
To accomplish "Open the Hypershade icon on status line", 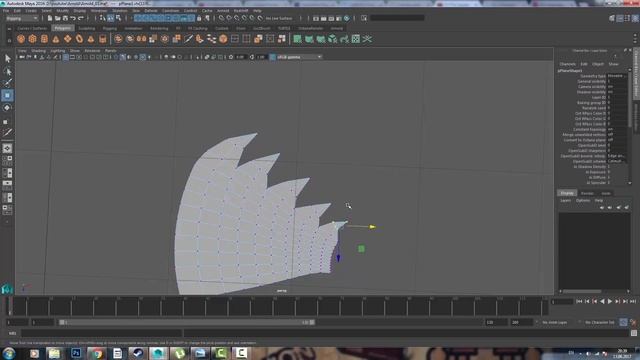I will 347,18.
